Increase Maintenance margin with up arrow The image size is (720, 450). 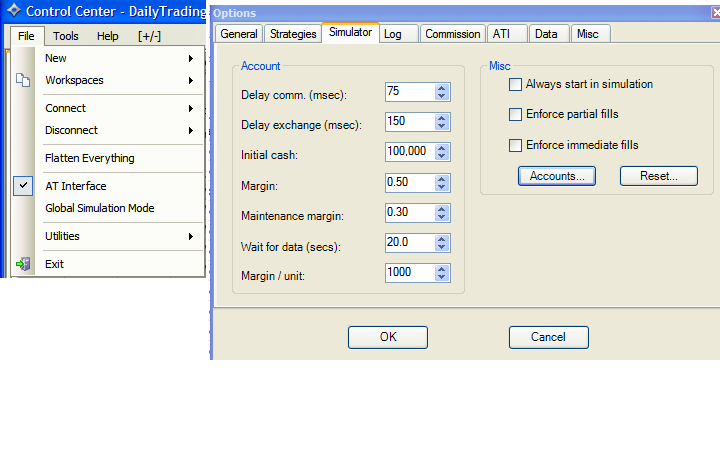[x=442, y=209]
